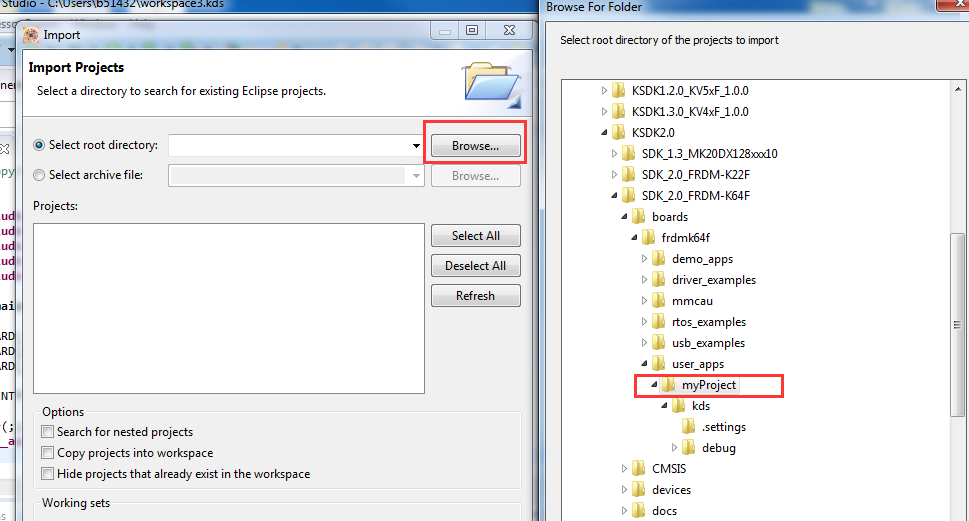Screen dimensions: 969x521
Task: Select the user_apps folder
Action: [698, 364]
